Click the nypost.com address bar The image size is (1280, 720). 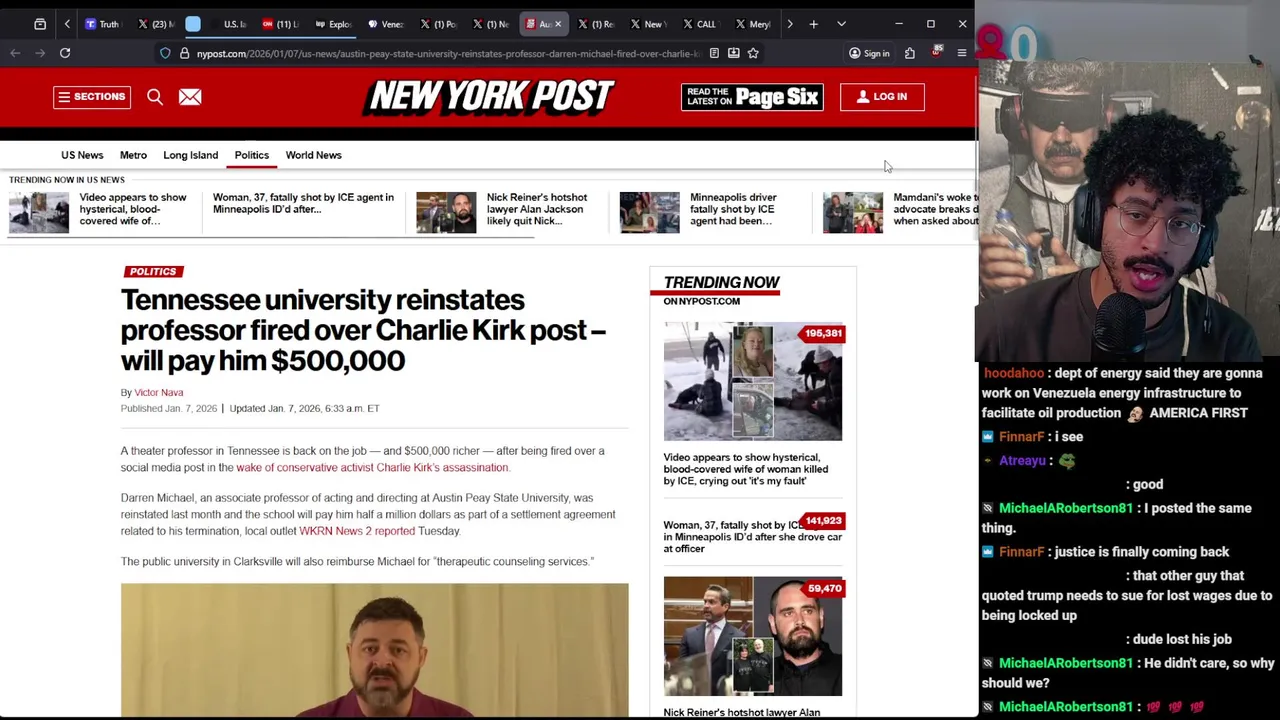[448, 53]
